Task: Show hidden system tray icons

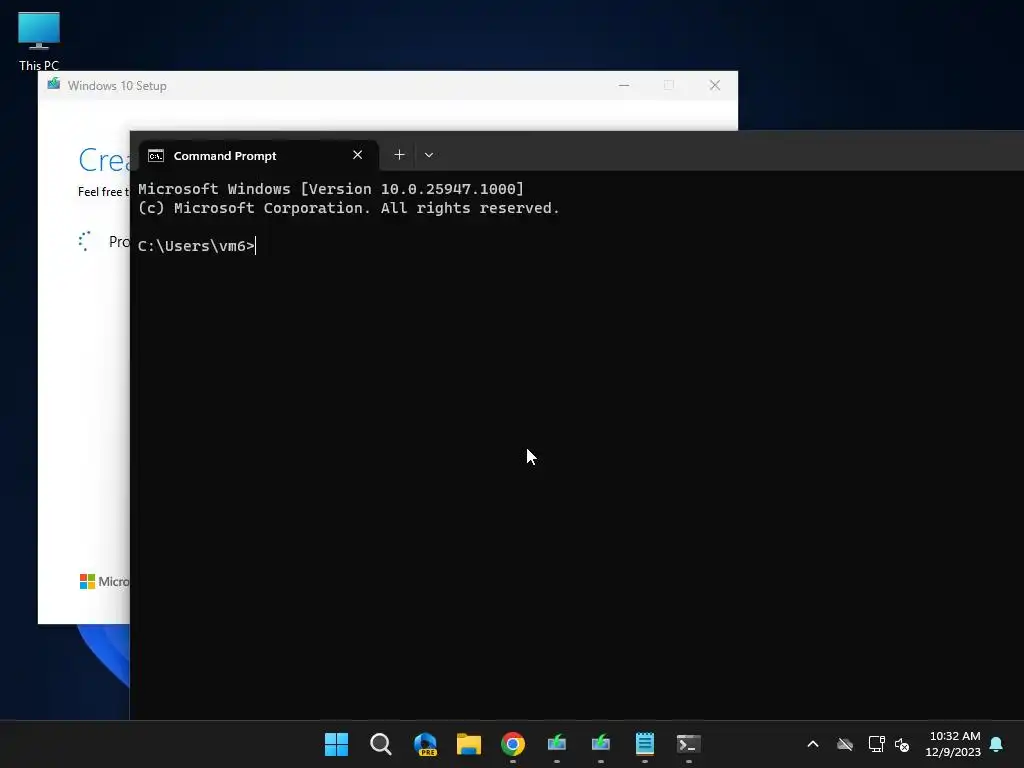Action: point(813,744)
